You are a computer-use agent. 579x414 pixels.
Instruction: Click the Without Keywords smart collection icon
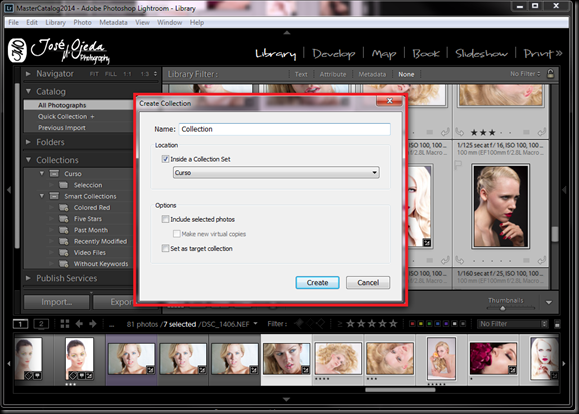(x=64, y=264)
